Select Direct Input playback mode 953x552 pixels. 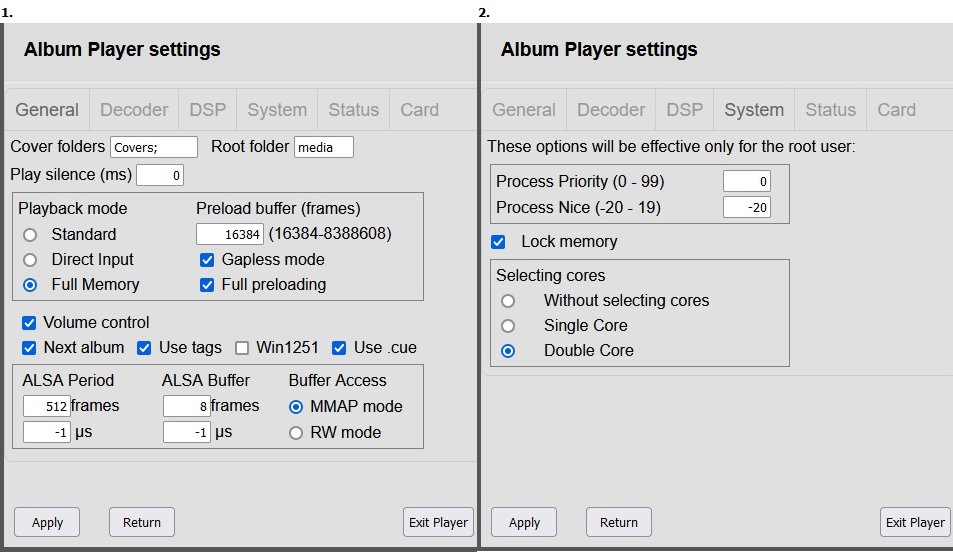(30, 260)
